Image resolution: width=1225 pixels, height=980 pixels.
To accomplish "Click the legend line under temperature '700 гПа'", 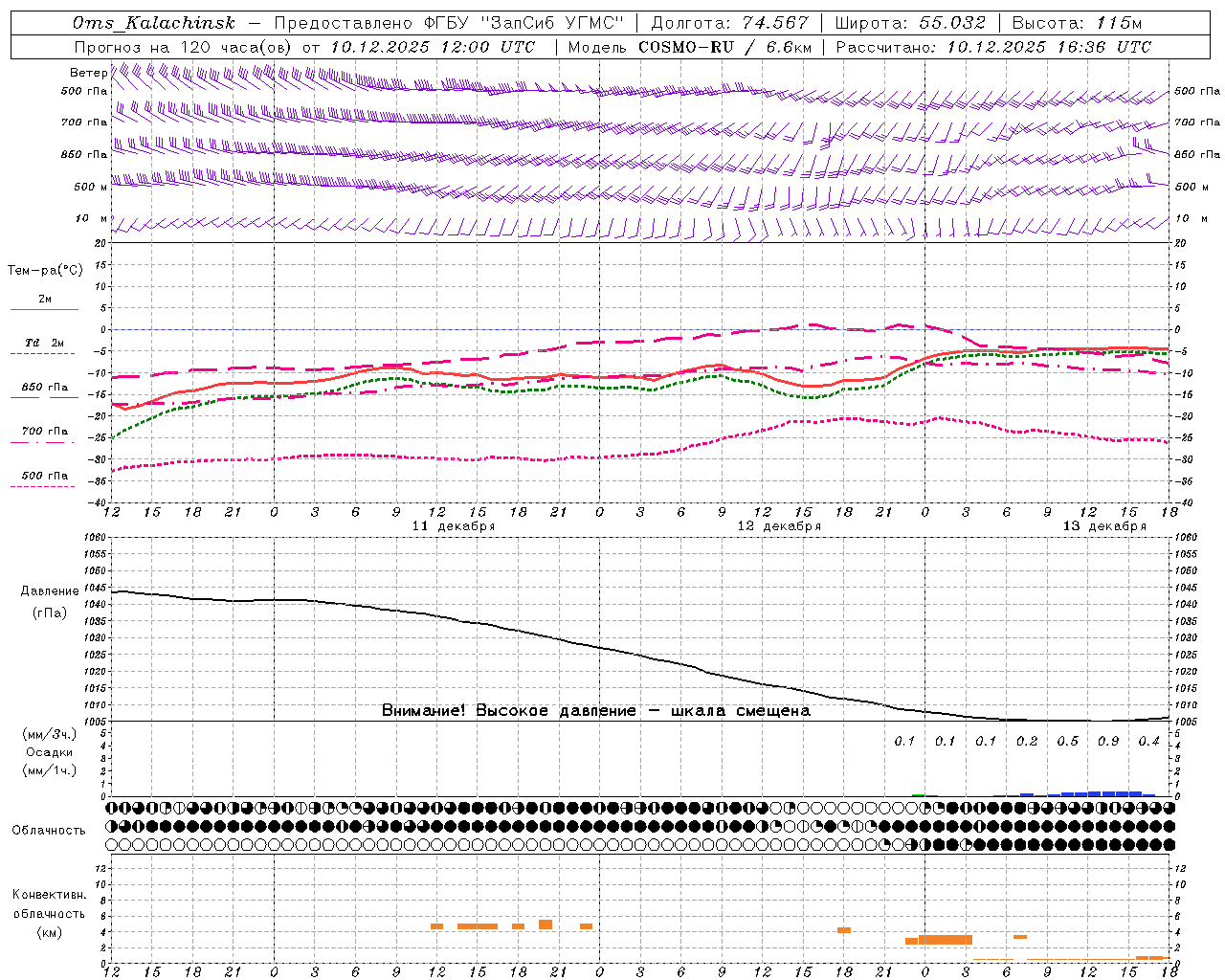I will pos(44,442).
